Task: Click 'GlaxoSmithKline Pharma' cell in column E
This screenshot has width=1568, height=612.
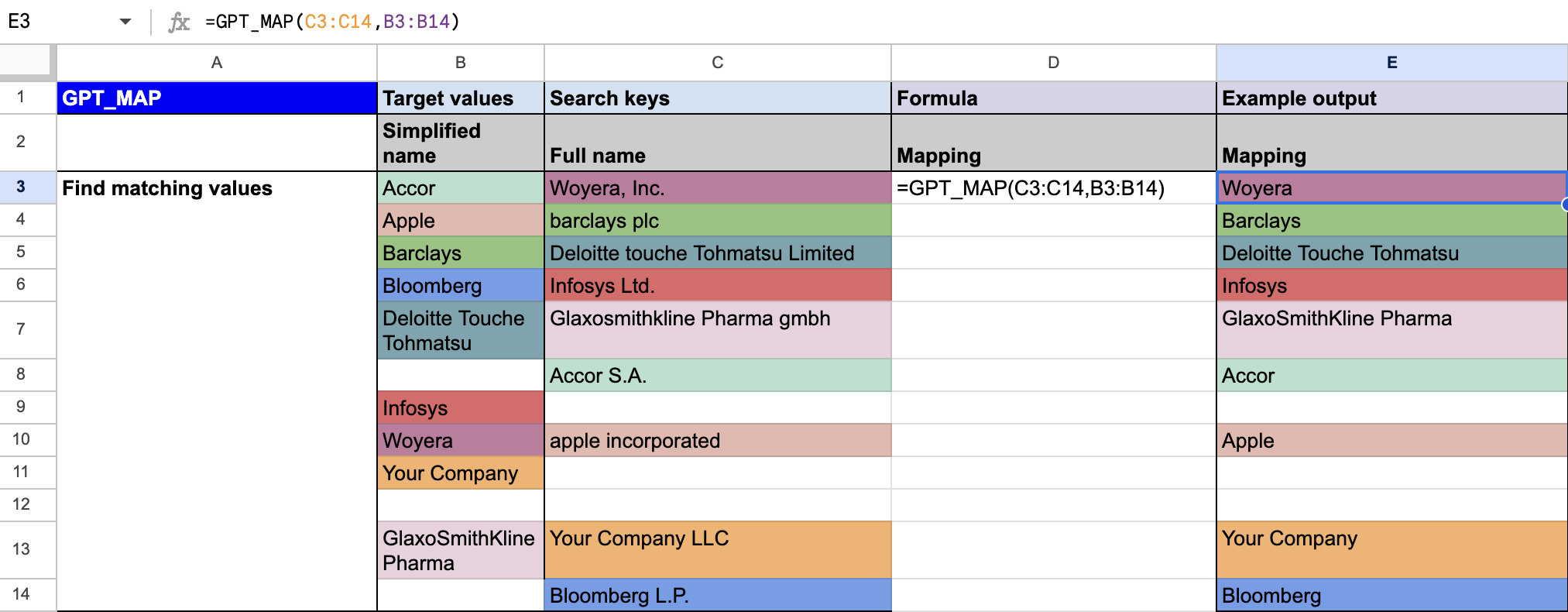Action: point(1392,331)
